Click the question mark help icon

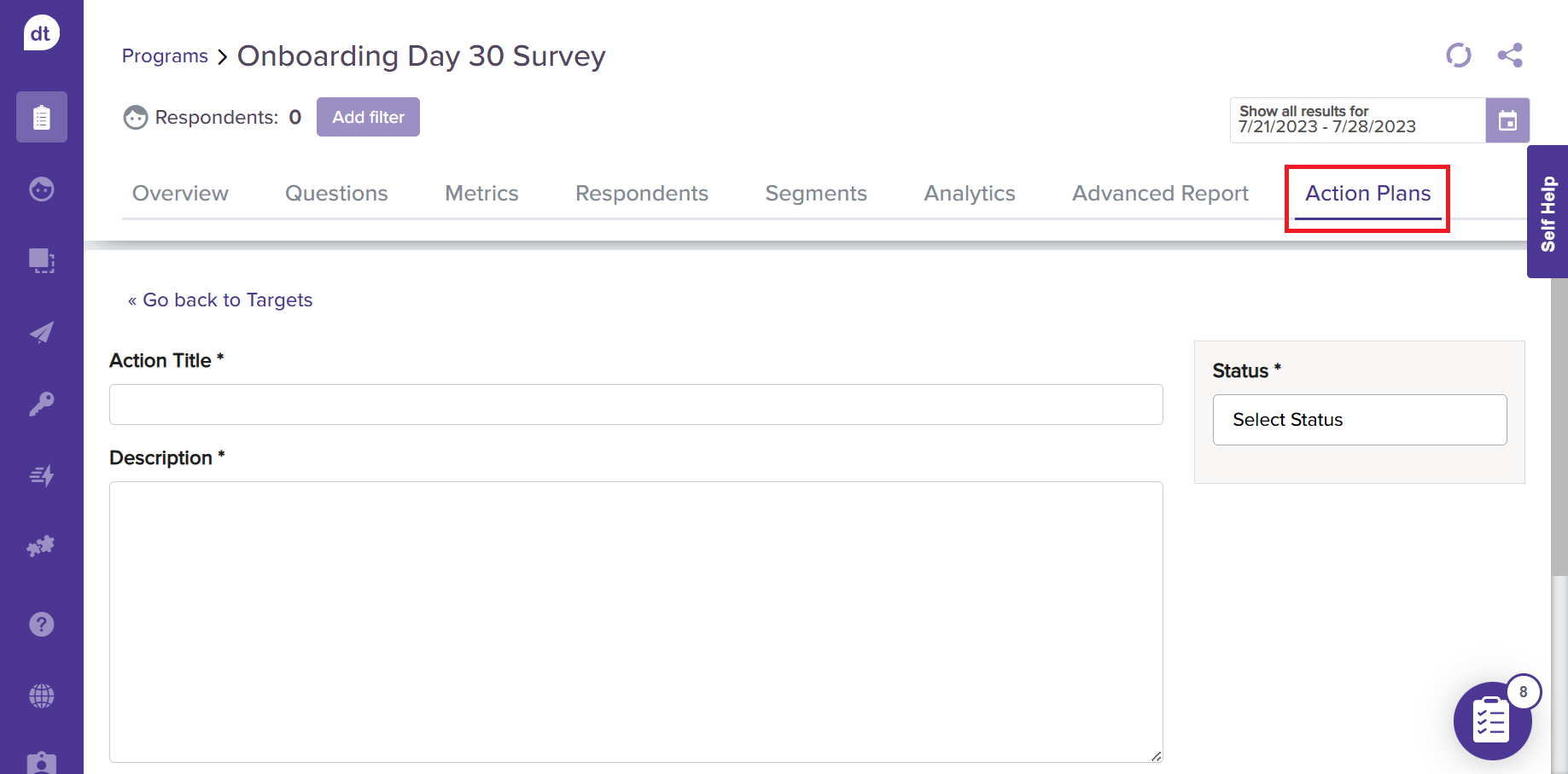pos(41,625)
